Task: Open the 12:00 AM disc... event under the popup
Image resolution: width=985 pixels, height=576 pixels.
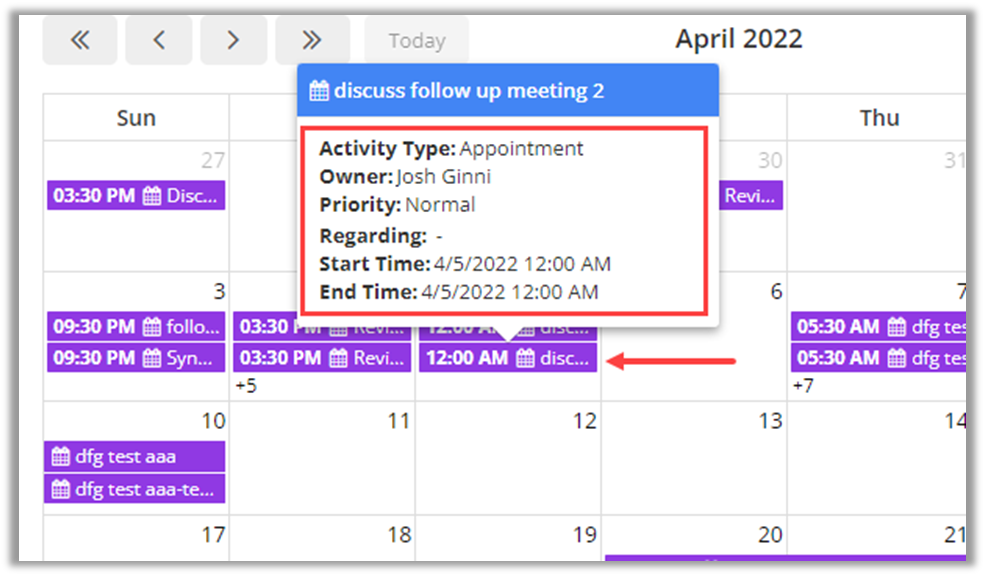Action: coord(508,358)
